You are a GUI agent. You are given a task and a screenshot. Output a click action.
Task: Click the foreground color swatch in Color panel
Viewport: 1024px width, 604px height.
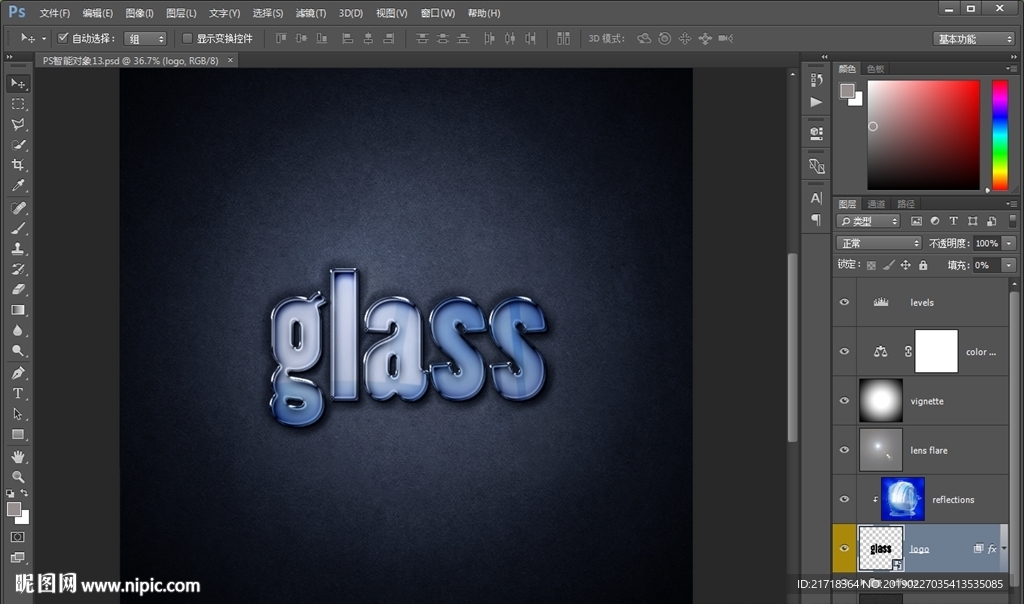click(847, 91)
